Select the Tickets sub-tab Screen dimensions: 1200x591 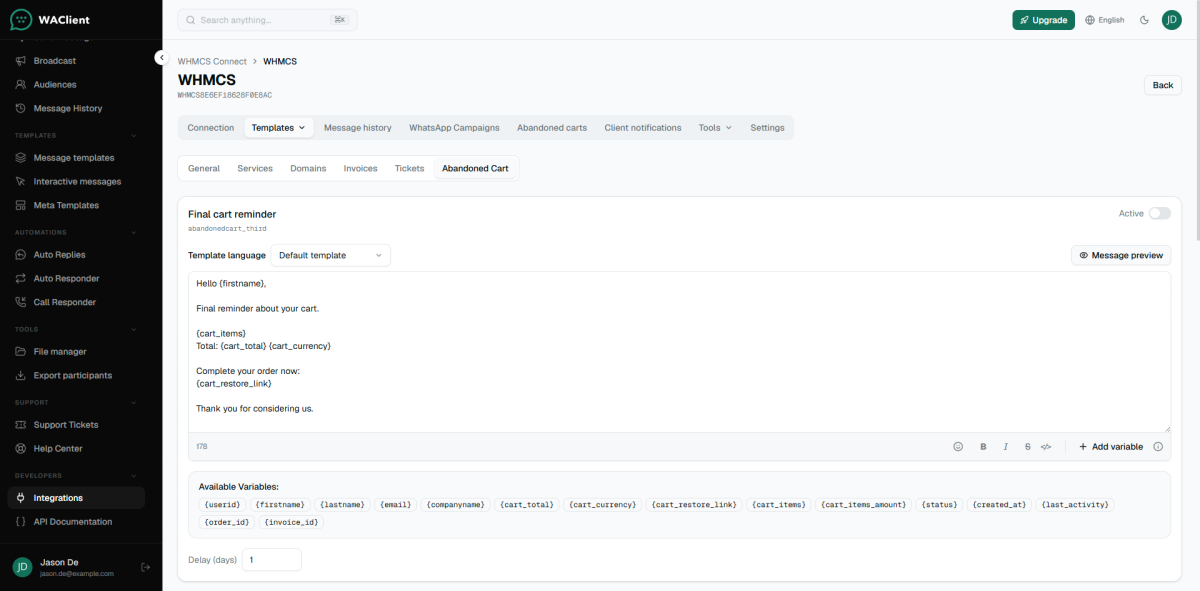[410, 168]
